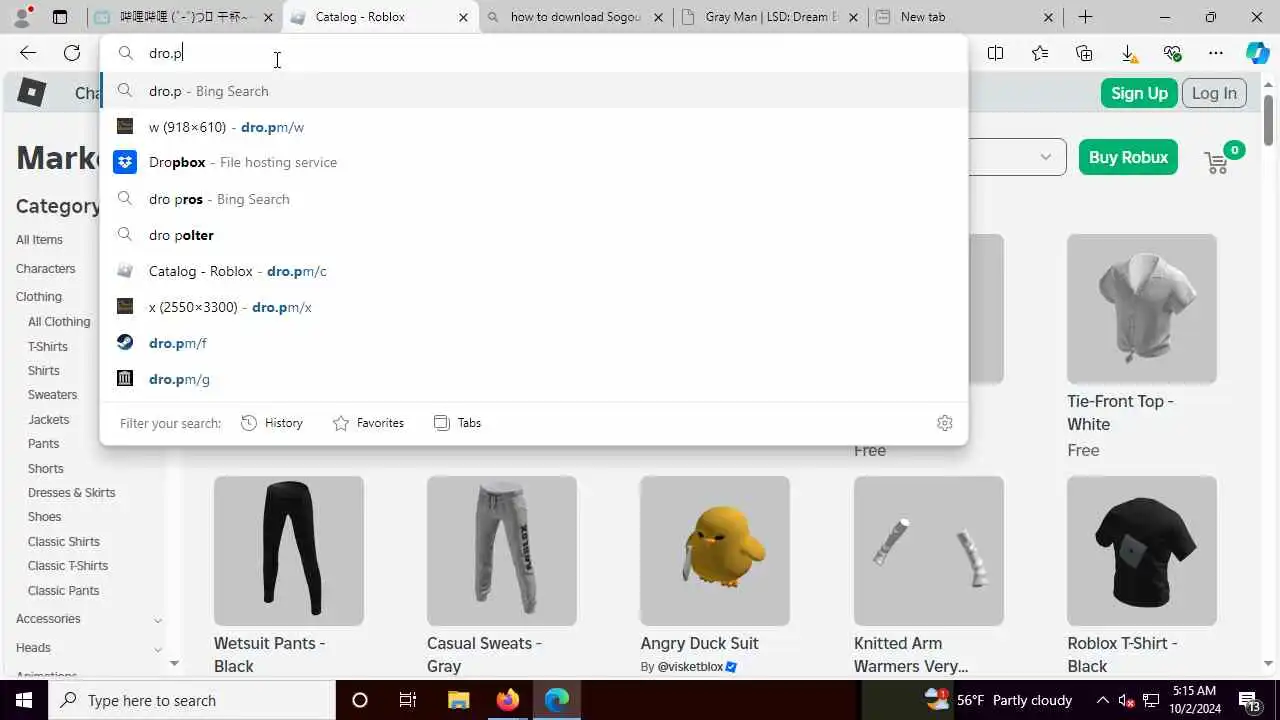
Task: Open the Characters category
Action: pyautogui.click(x=45, y=269)
